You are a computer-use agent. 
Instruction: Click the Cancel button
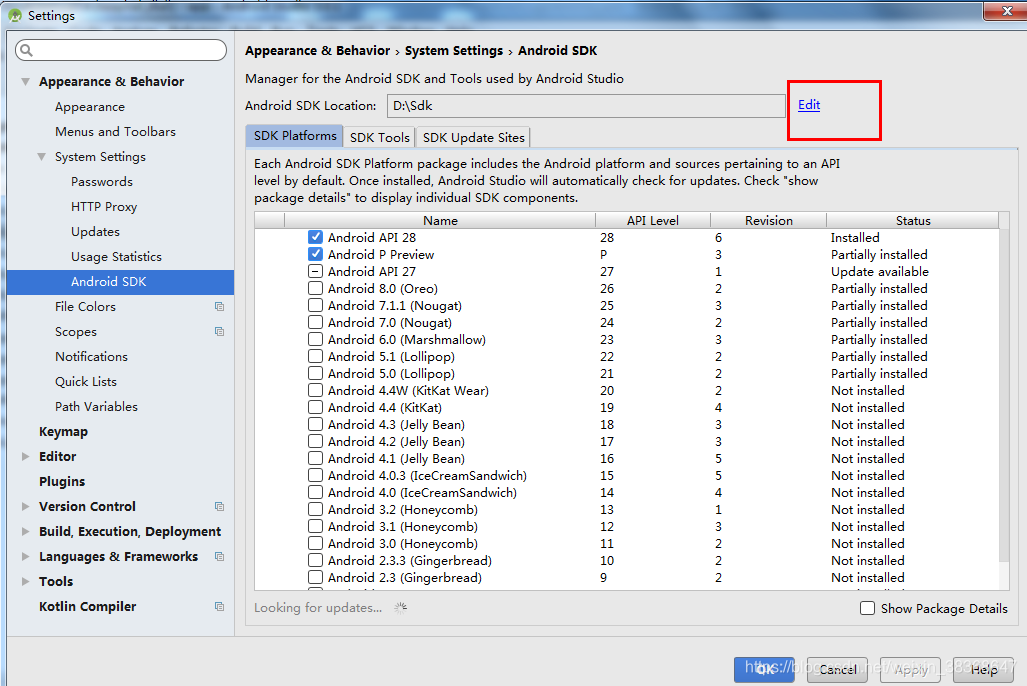click(837, 670)
